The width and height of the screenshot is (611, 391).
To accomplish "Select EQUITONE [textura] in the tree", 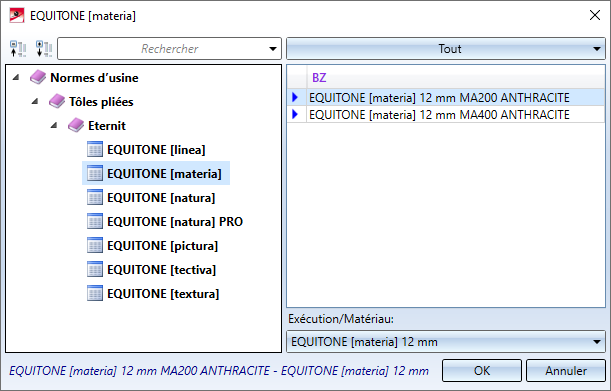I will 163,294.
